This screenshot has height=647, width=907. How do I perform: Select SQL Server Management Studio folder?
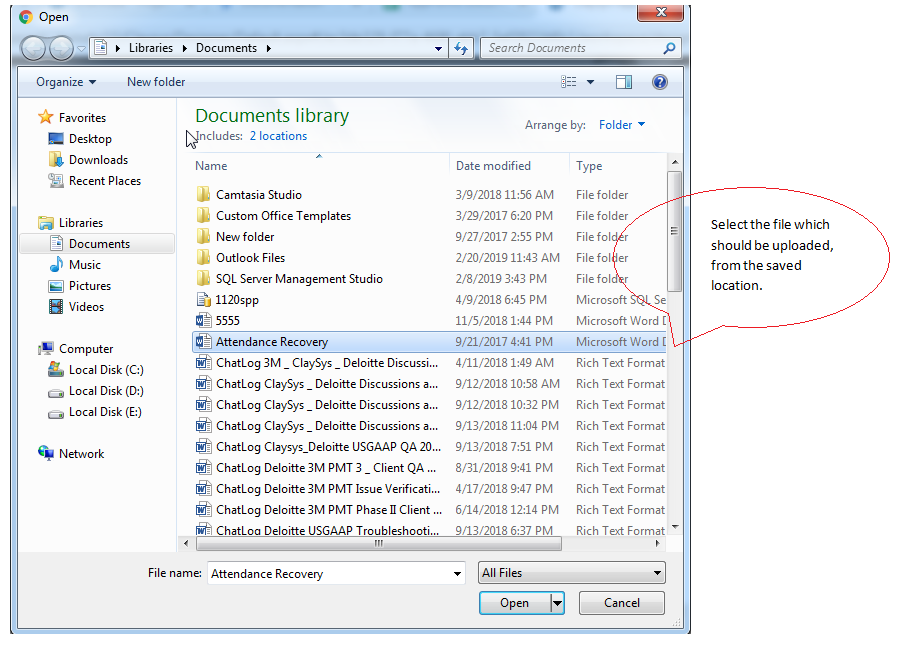[429, 279]
